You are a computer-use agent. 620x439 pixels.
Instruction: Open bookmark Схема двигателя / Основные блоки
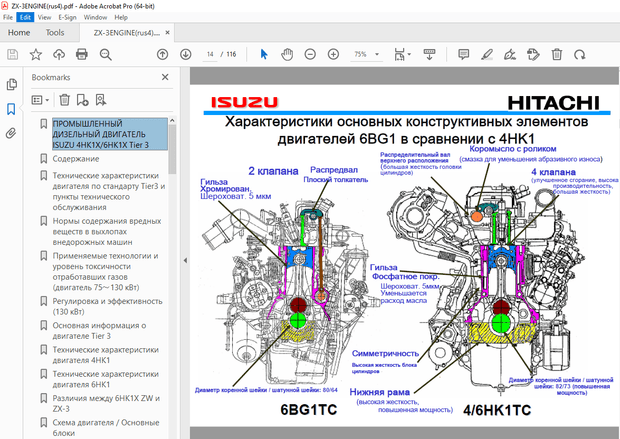106,428
